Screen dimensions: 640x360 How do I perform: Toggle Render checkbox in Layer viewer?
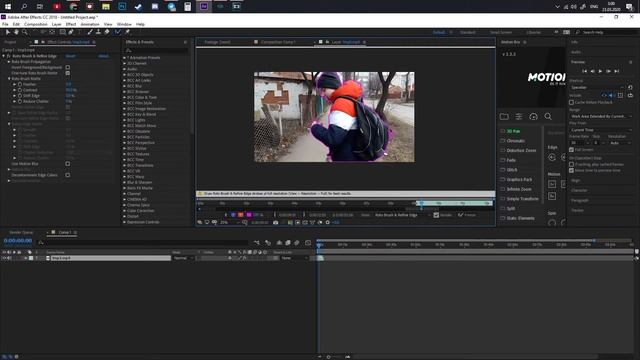(436, 215)
